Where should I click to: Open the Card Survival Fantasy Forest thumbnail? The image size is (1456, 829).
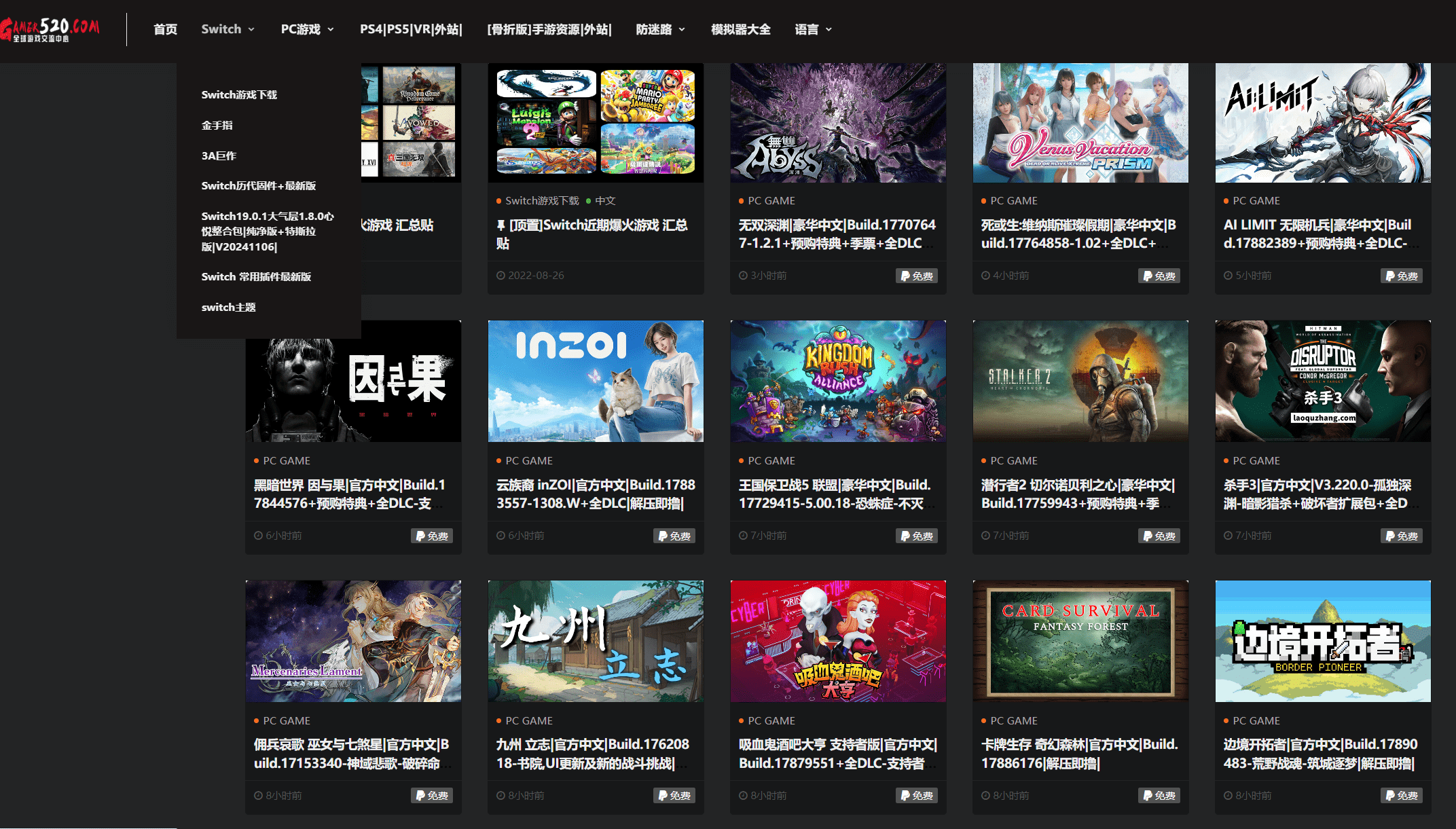click(1080, 640)
